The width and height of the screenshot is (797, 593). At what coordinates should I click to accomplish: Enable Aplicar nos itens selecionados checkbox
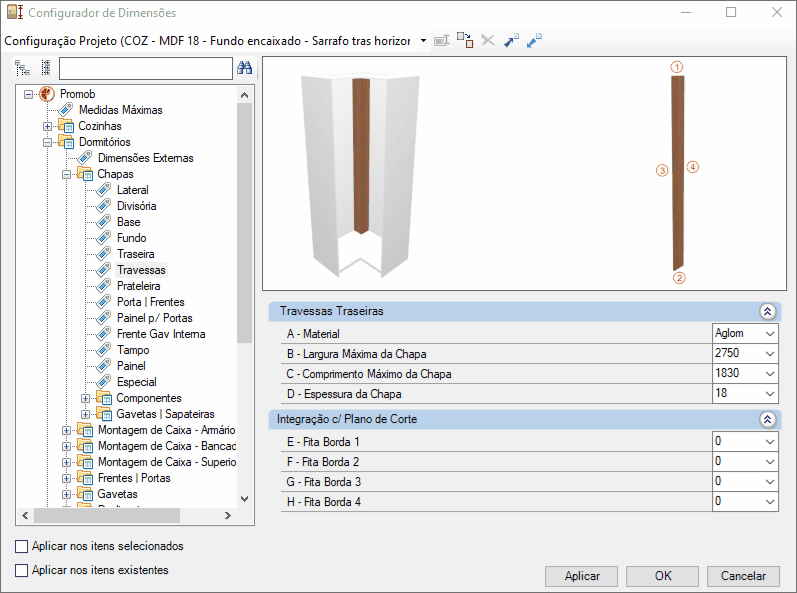[21, 546]
